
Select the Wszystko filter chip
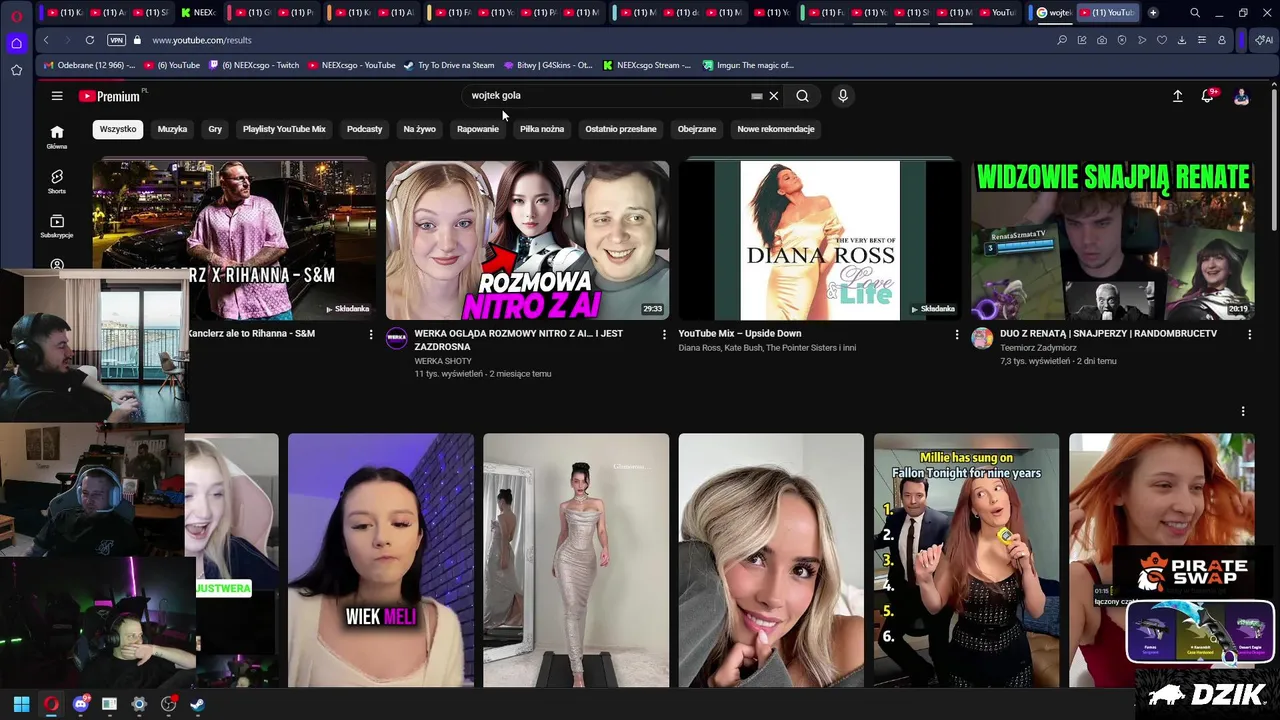(x=118, y=129)
